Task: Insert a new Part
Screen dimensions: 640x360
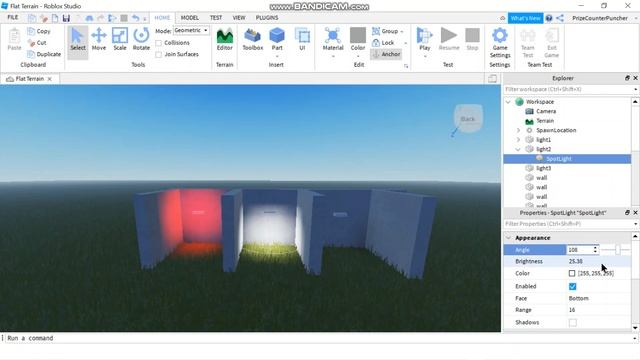Action: (277, 40)
